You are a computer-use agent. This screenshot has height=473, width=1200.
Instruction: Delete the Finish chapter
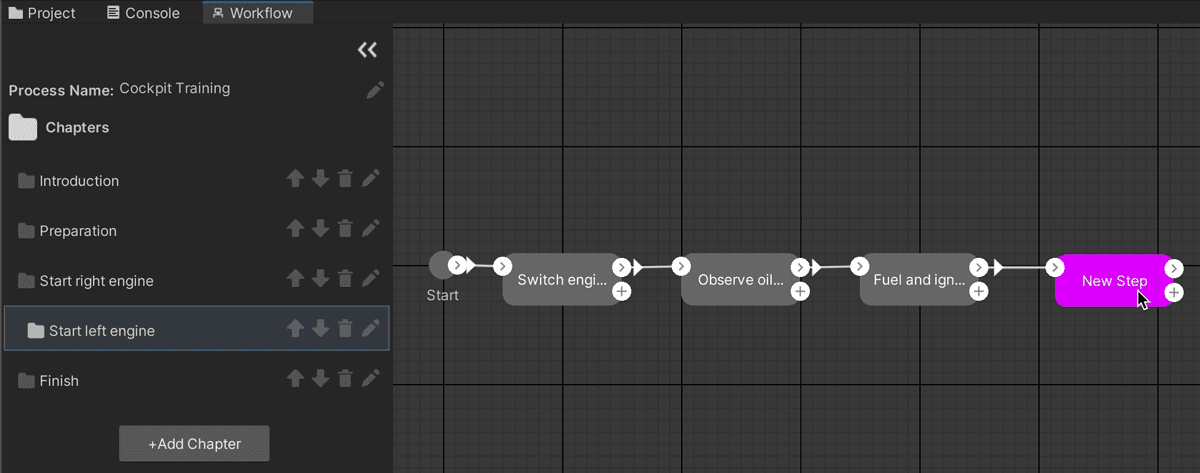coord(345,378)
